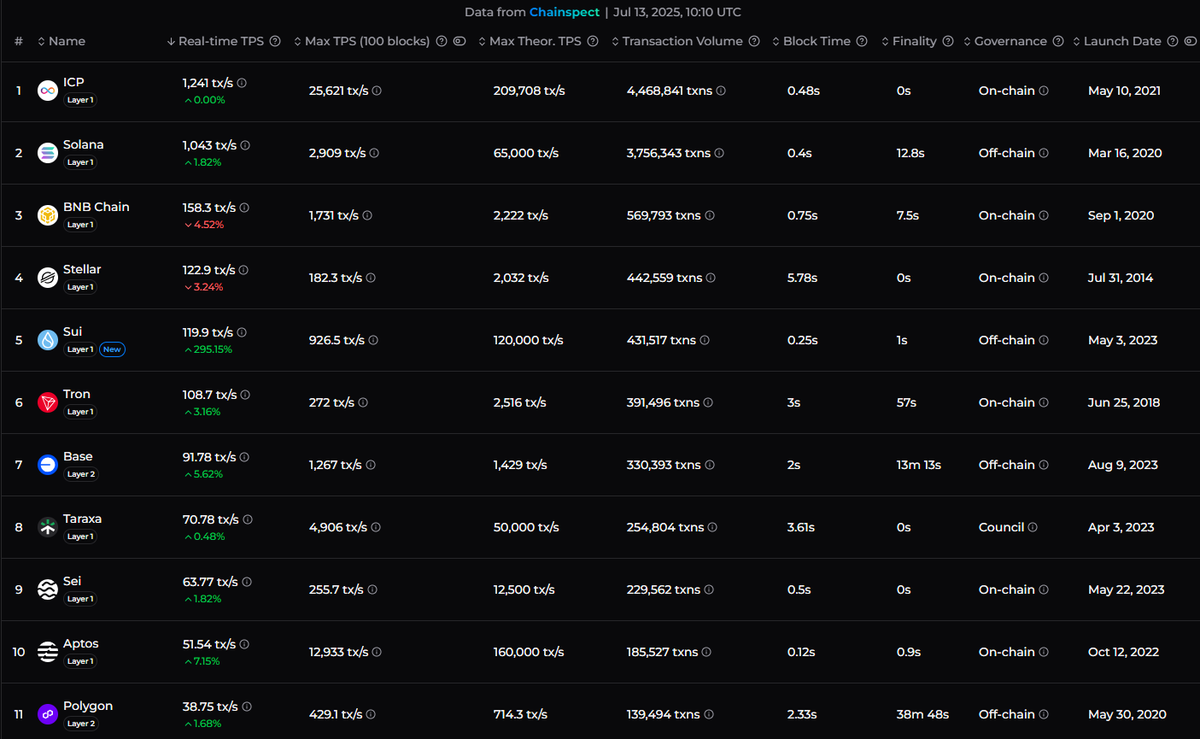Screen dimensions: 1200x739
Task: Click the Sei chain logo
Action: pyautogui.click(x=47, y=589)
